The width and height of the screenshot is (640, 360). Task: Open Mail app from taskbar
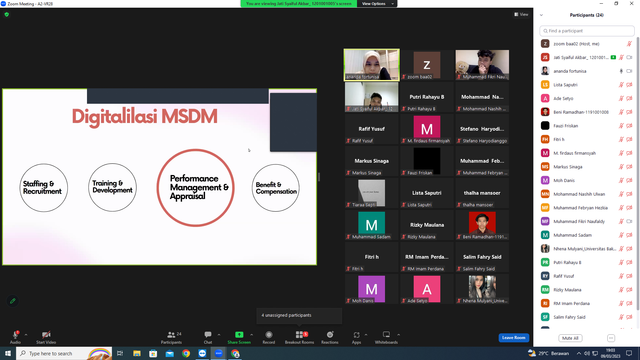169,353
